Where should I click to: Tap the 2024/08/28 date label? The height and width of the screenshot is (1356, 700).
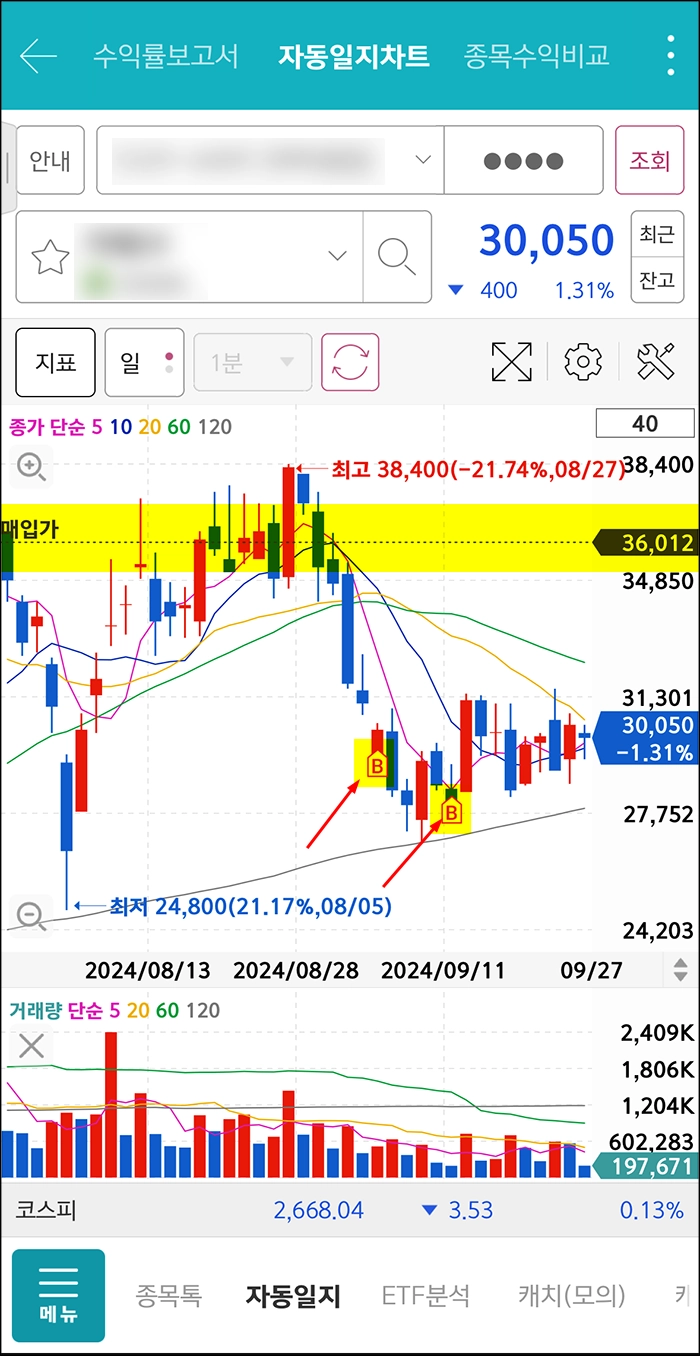(x=295, y=970)
